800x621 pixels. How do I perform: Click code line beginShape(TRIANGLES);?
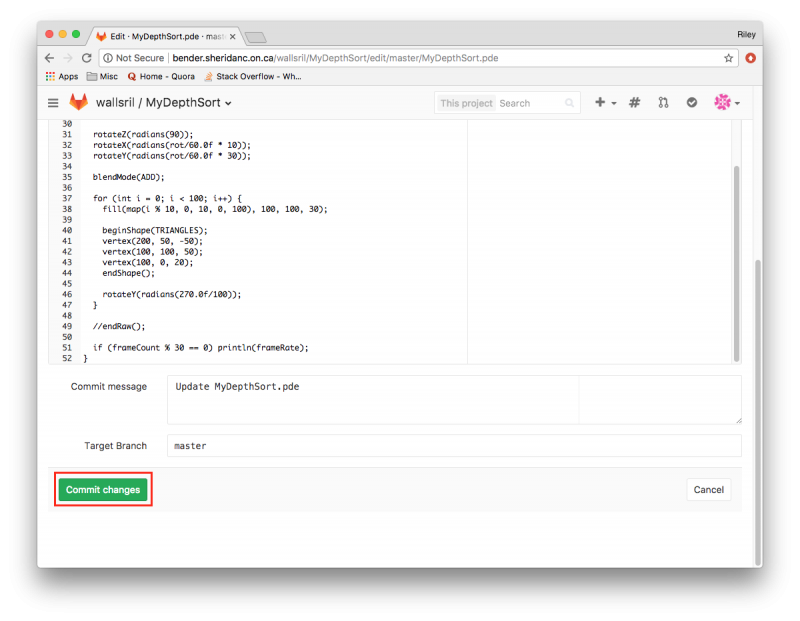coord(155,230)
